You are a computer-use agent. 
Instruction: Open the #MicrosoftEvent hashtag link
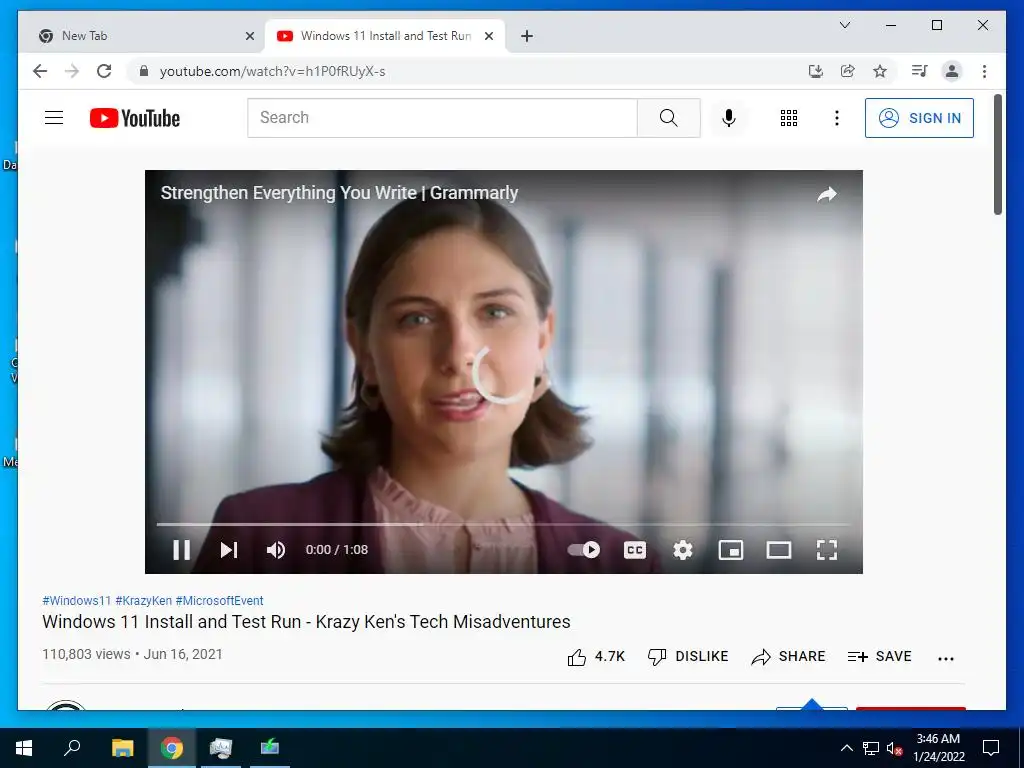[x=219, y=601]
